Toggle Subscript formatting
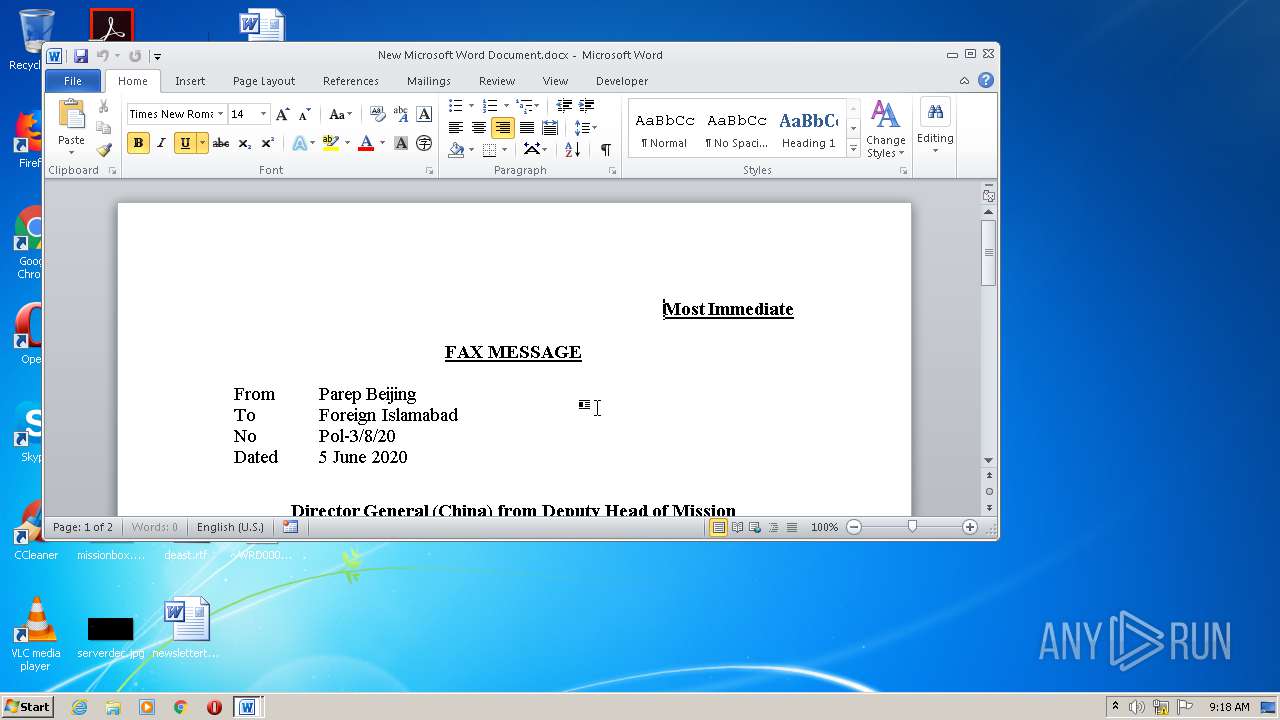The image size is (1280, 720). [x=244, y=143]
